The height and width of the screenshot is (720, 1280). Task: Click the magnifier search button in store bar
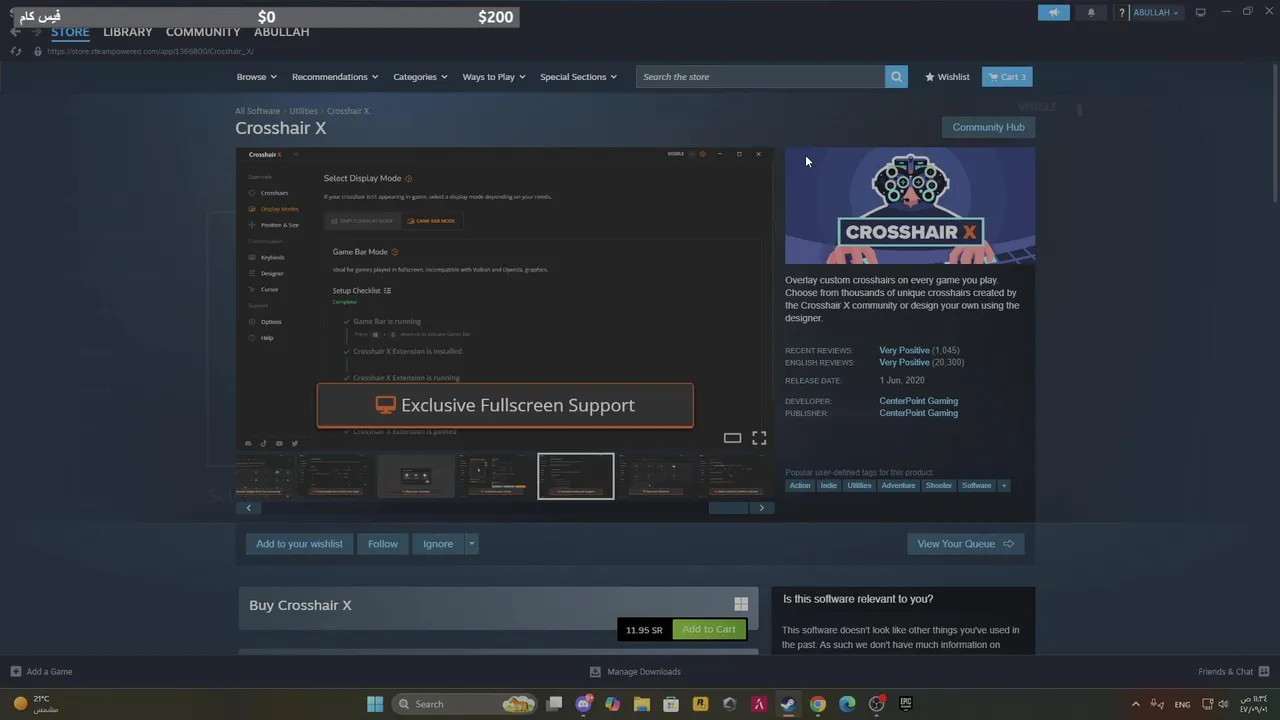[896, 77]
